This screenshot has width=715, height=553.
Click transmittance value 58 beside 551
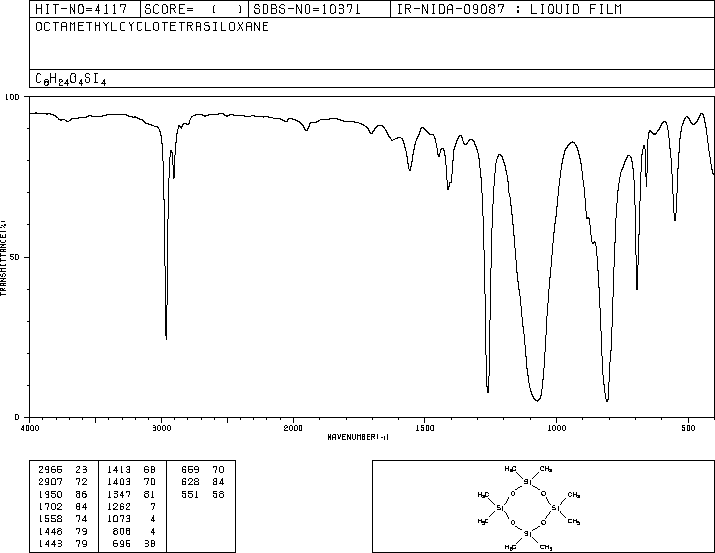point(218,495)
